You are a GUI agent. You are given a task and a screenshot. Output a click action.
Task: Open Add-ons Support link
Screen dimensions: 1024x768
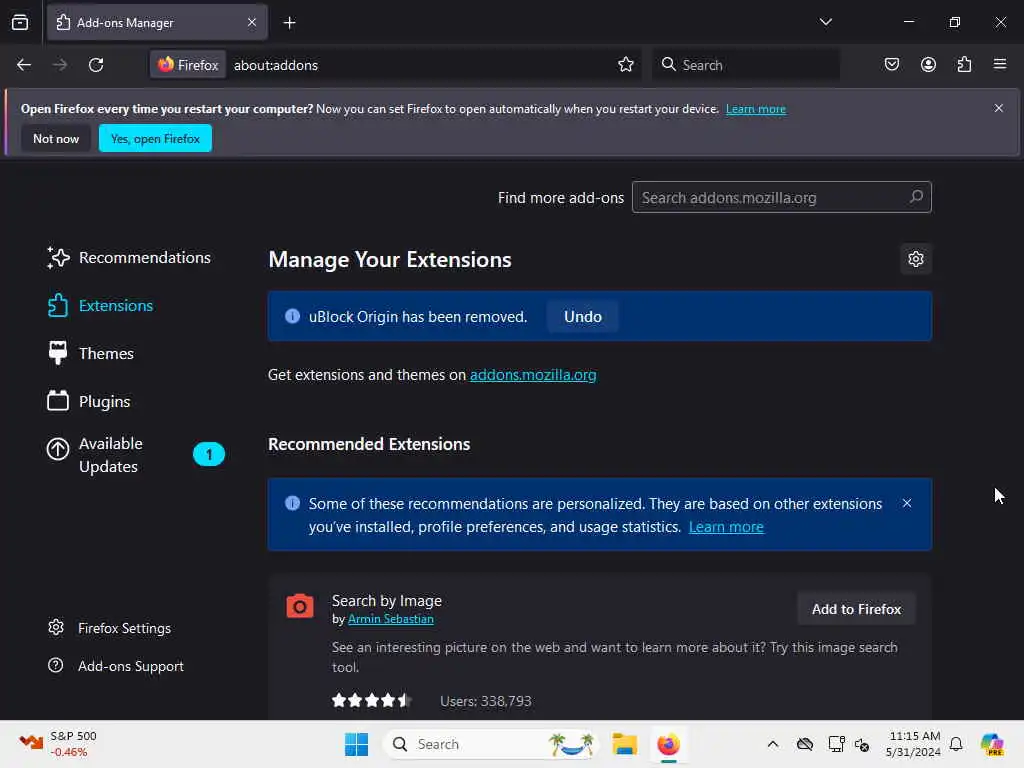tap(116, 666)
